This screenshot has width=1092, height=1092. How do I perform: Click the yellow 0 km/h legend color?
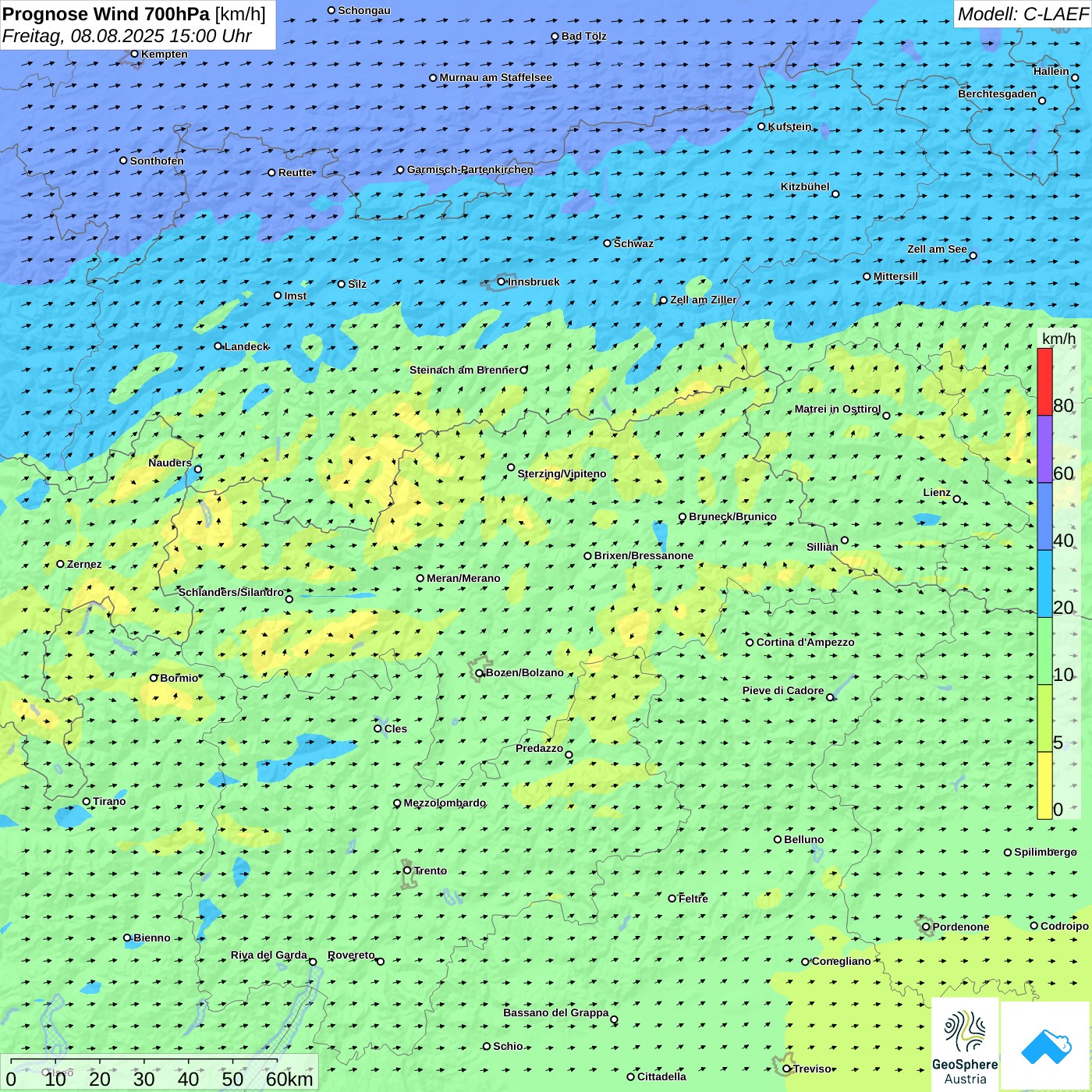1044,785
